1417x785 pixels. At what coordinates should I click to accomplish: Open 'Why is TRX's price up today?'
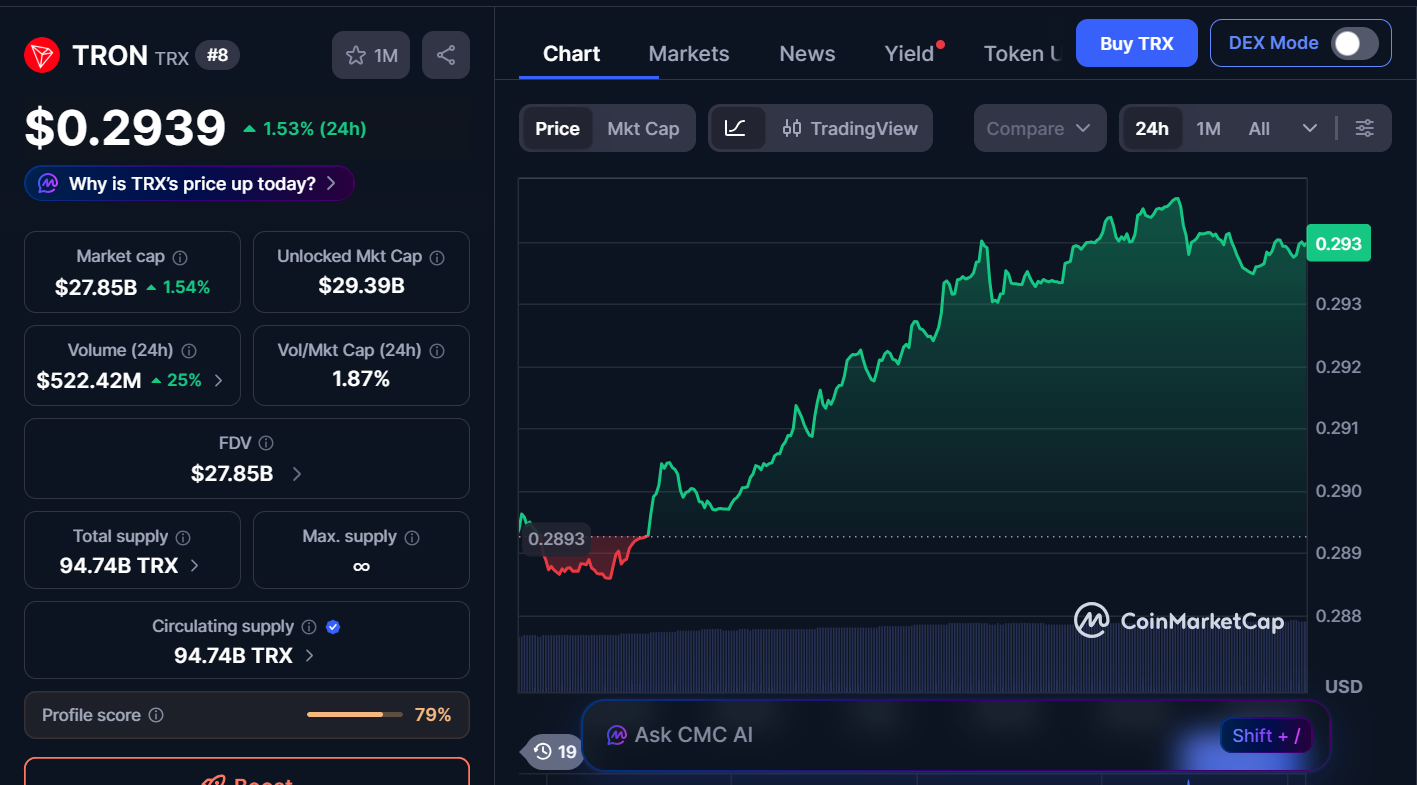[x=190, y=184]
